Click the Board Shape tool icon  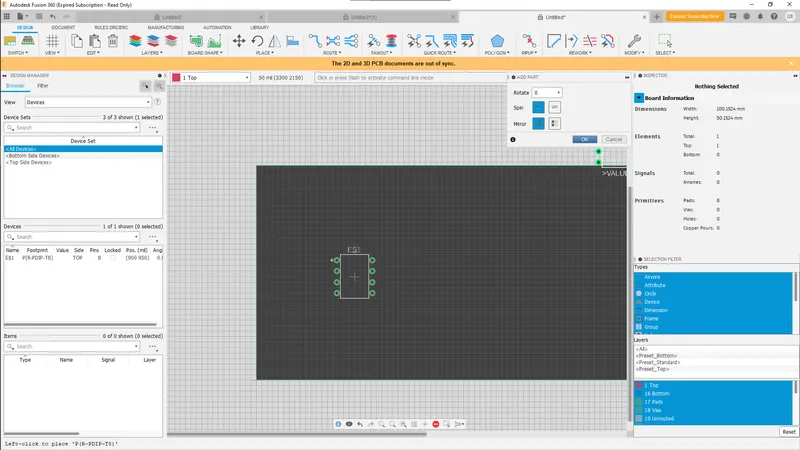[196, 41]
